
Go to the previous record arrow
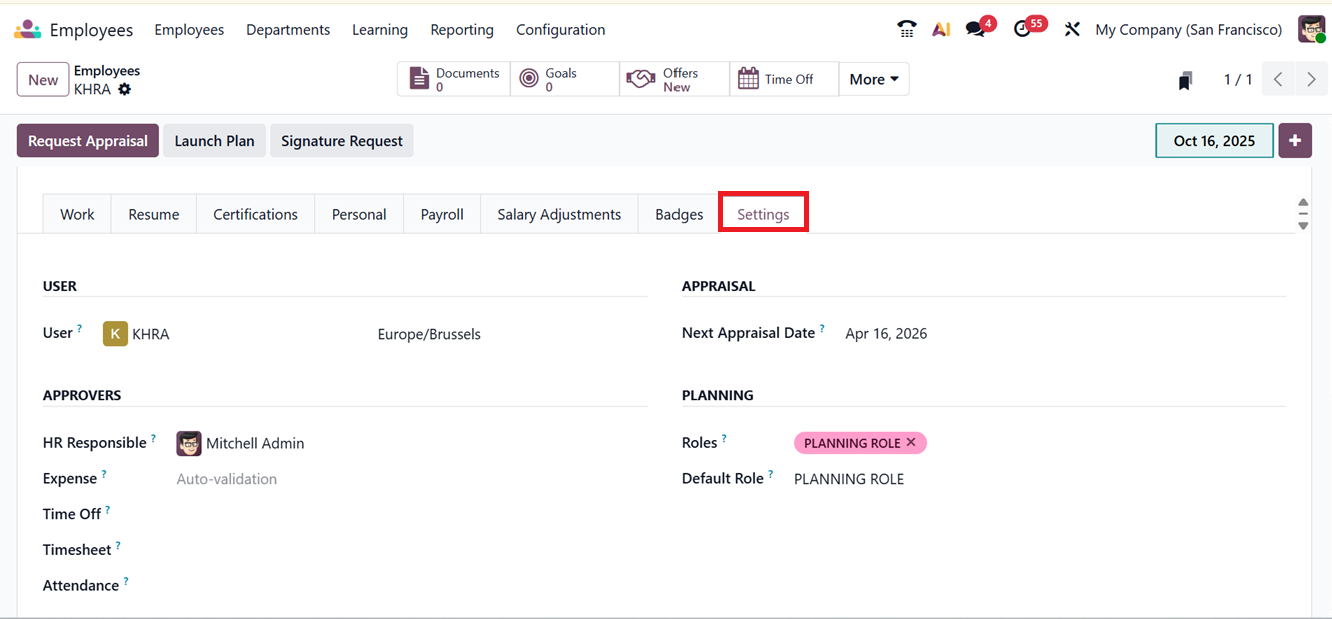pos(1278,80)
